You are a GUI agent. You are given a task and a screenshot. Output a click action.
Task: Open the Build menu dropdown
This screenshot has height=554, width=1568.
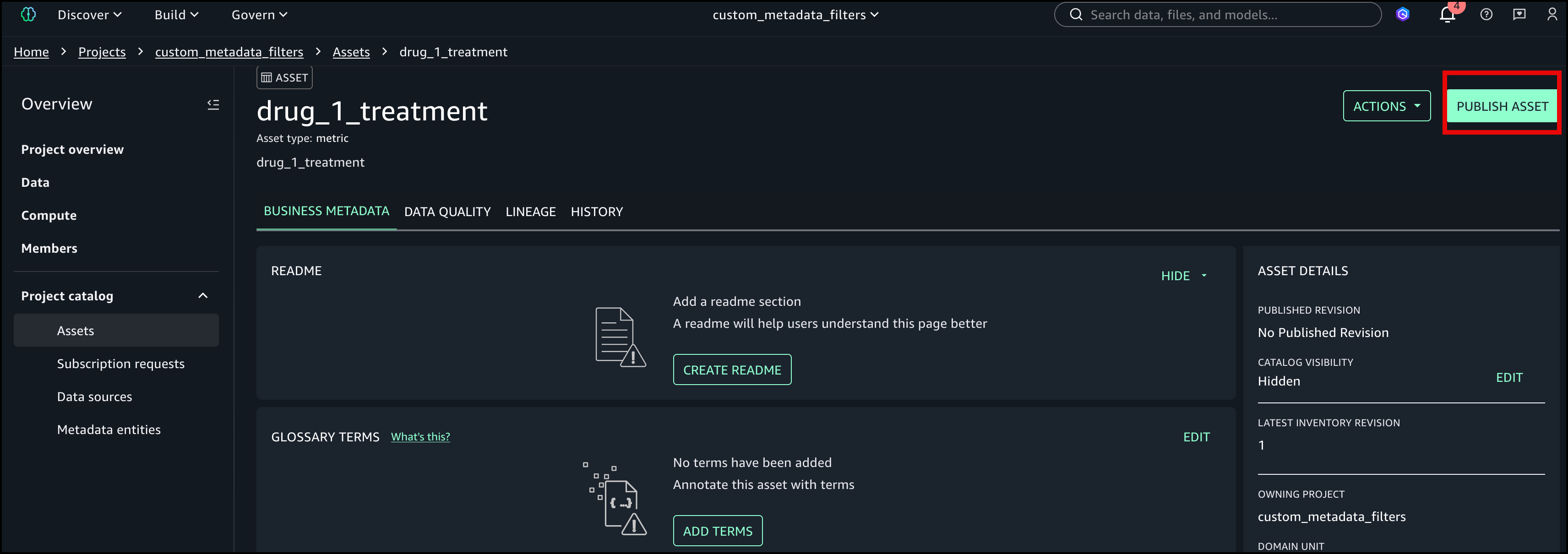pyautogui.click(x=176, y=15)
